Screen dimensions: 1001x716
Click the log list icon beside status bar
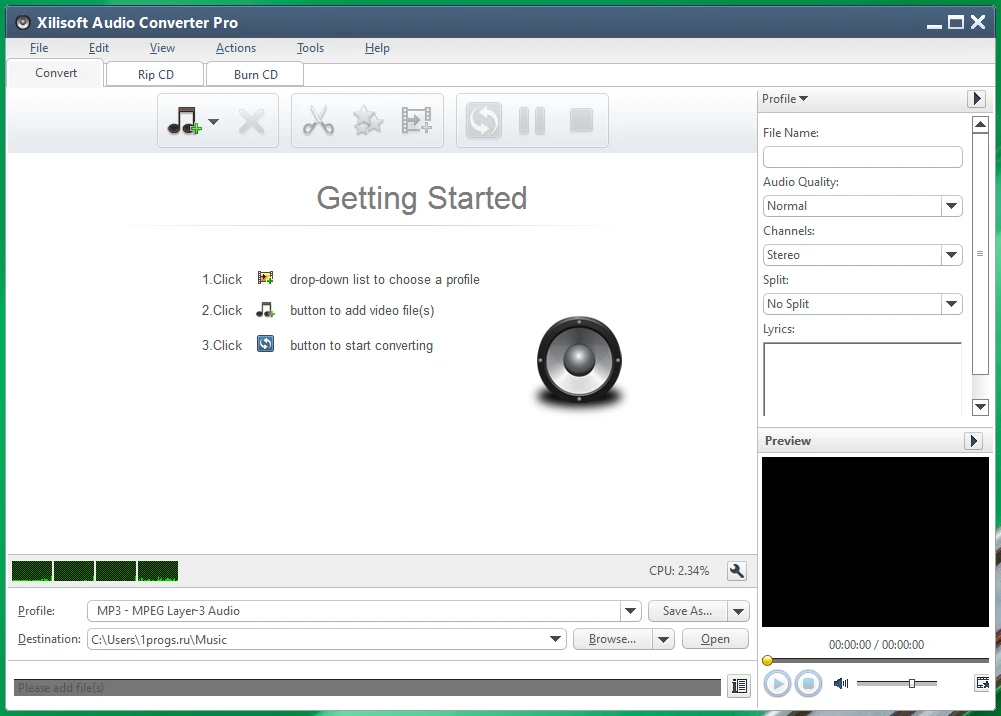point(739,686)
